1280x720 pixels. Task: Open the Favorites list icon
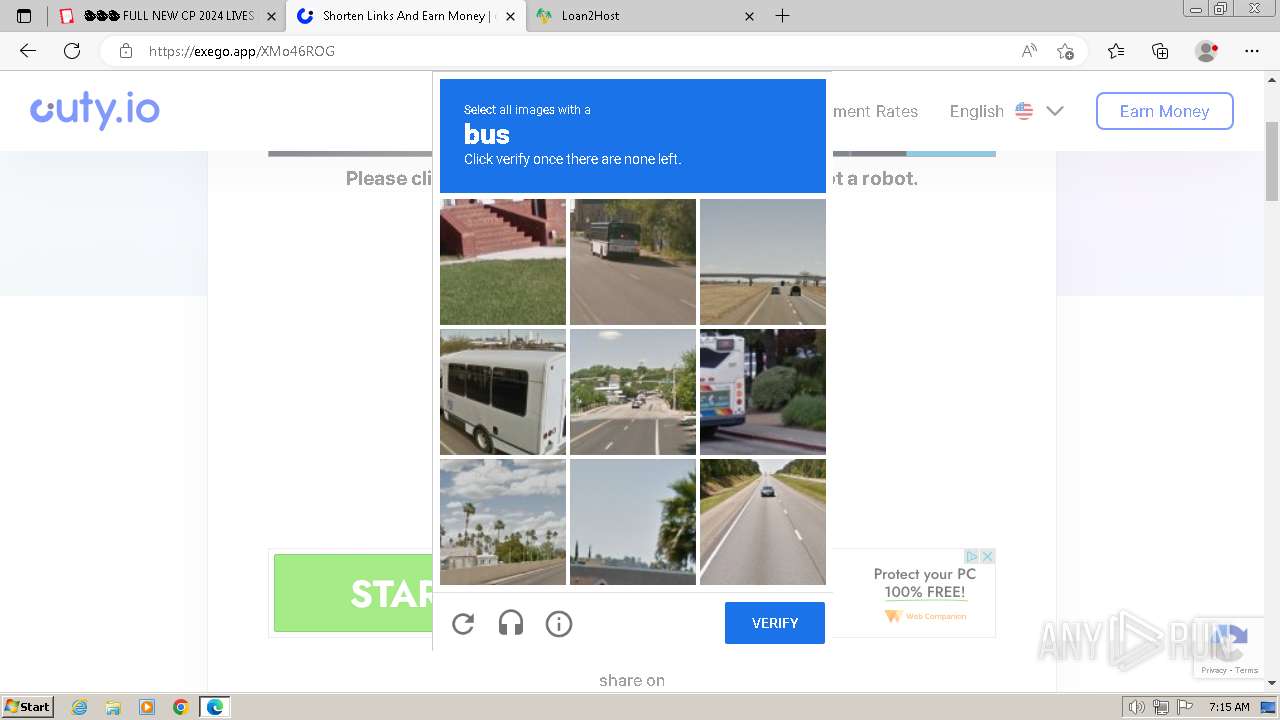(x=1116, y=51)
